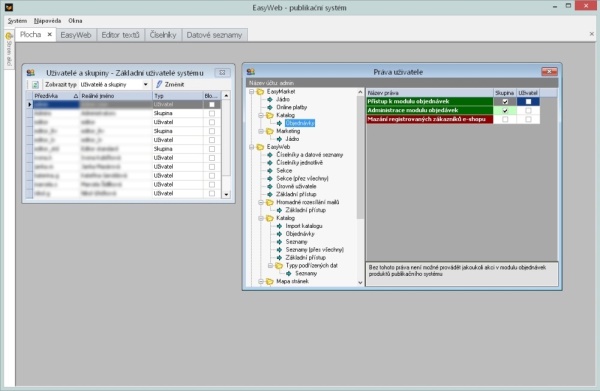Select the EasyMarket folder icon in the tree
The width and height of the screenshot is (600, 391).
coord(260,92)
